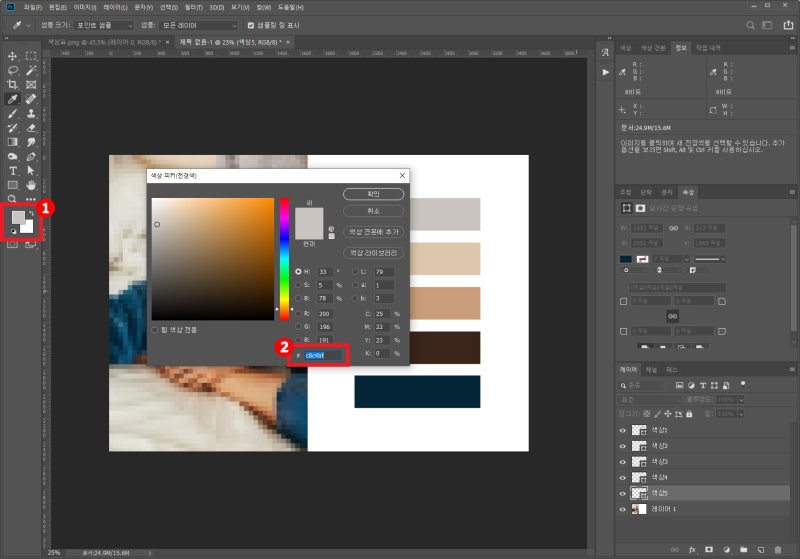Click the 취소 button in color picker
The image size is (800, 559).
pyautogui.click(x=373, y=211)
